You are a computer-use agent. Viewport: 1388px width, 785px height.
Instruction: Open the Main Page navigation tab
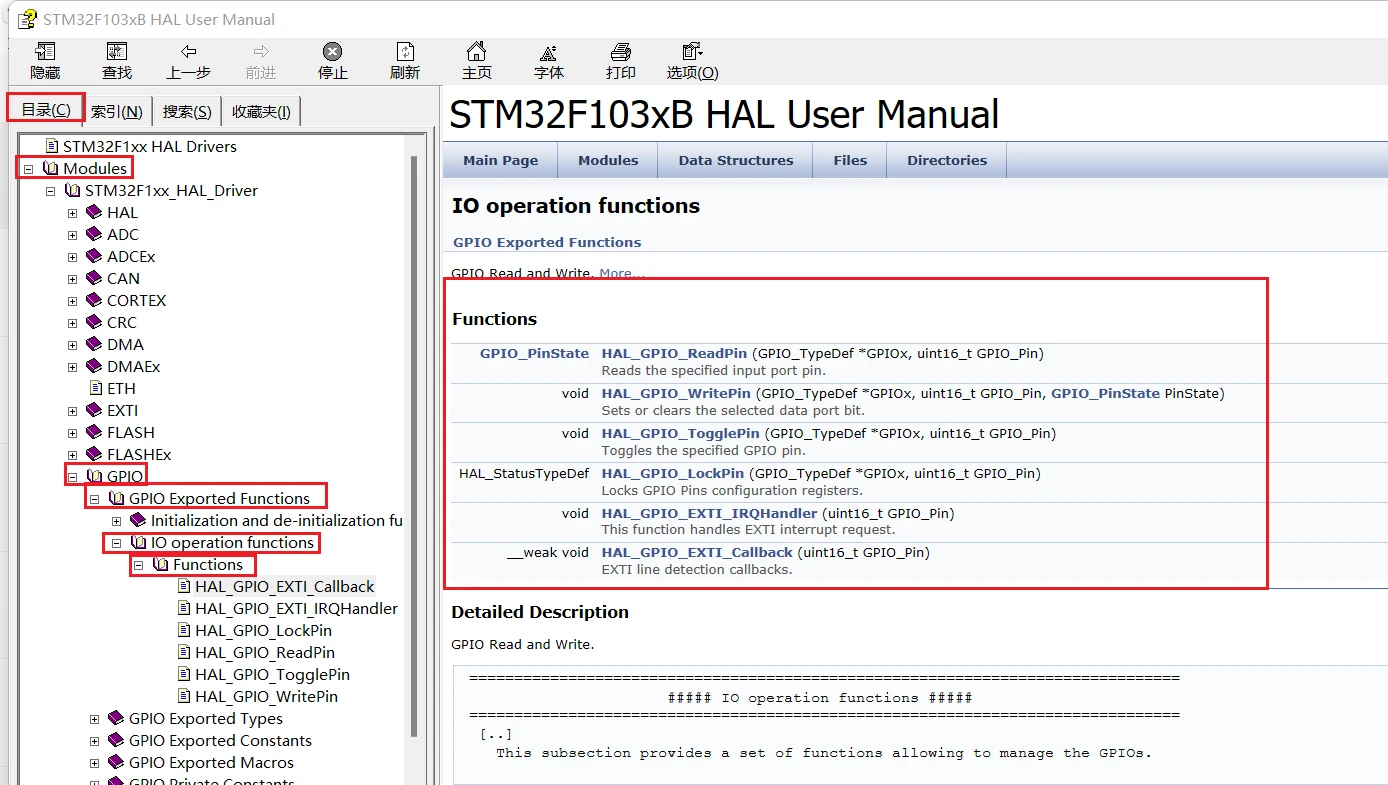(x=500, y=160)
